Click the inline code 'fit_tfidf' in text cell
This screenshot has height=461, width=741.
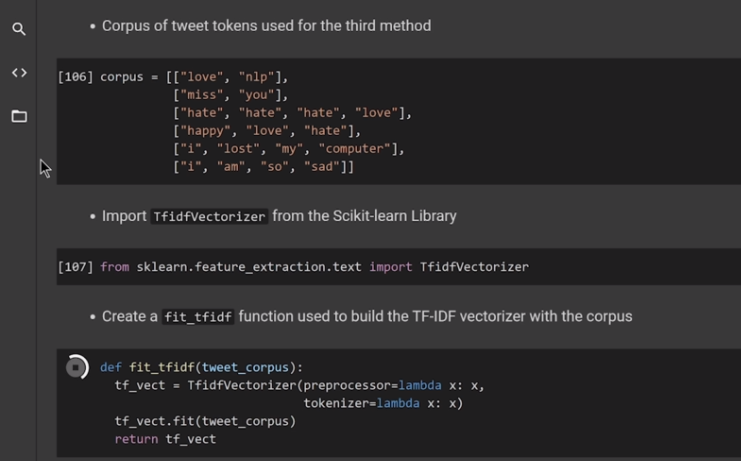coord(198,317)
